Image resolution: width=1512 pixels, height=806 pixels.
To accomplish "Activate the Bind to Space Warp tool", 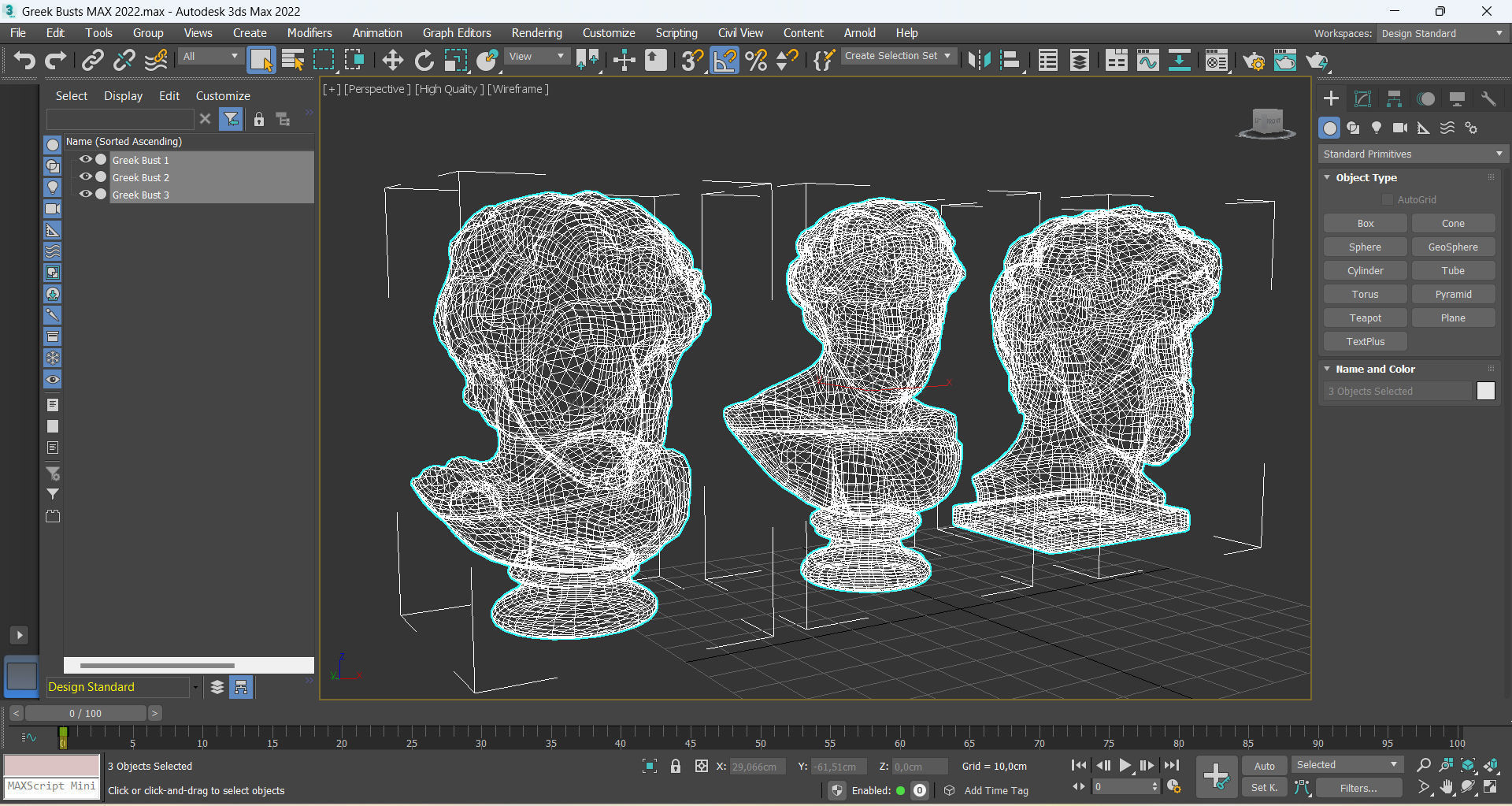I will click(156, 61).
